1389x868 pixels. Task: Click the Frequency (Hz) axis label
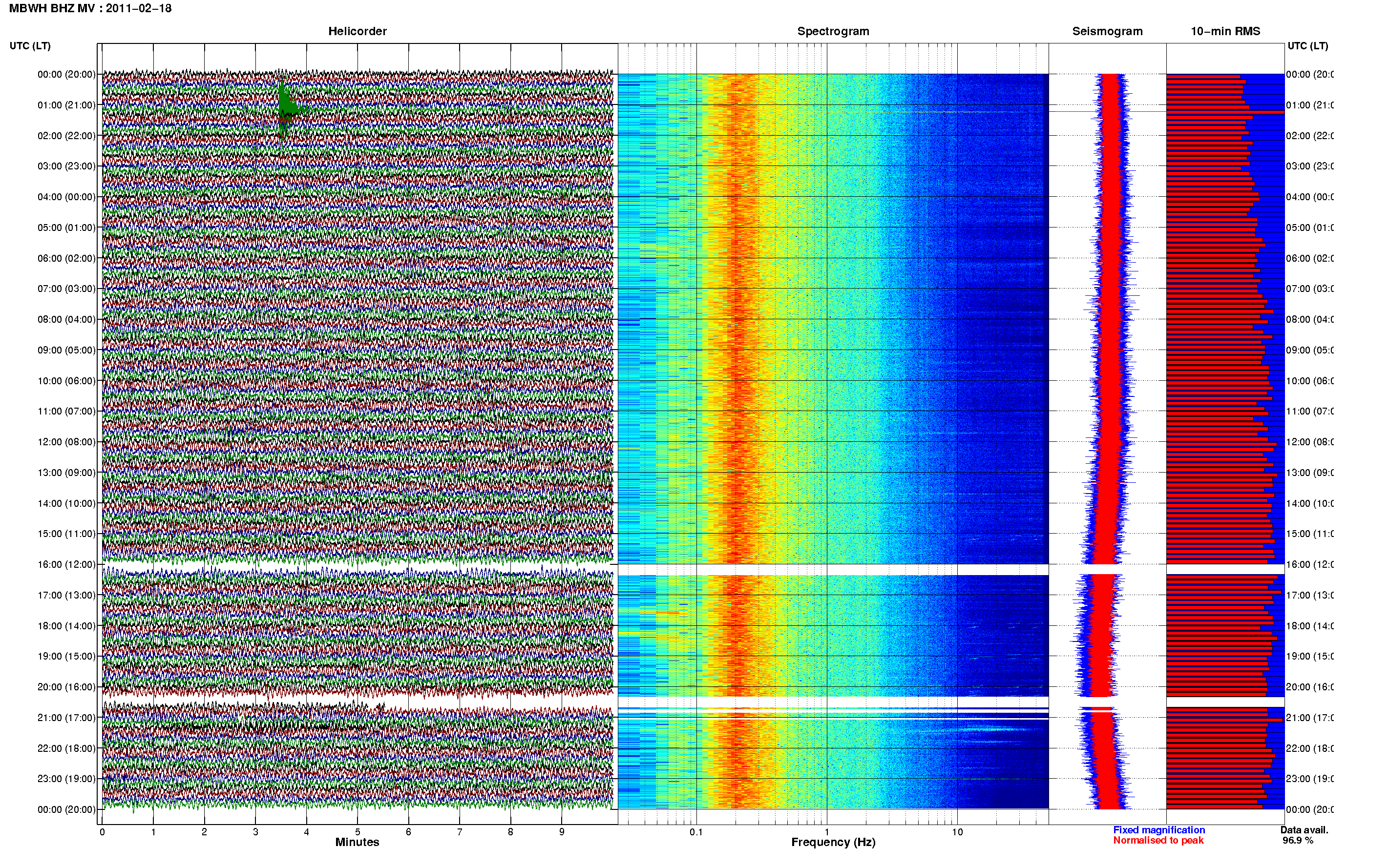point(833,842)
